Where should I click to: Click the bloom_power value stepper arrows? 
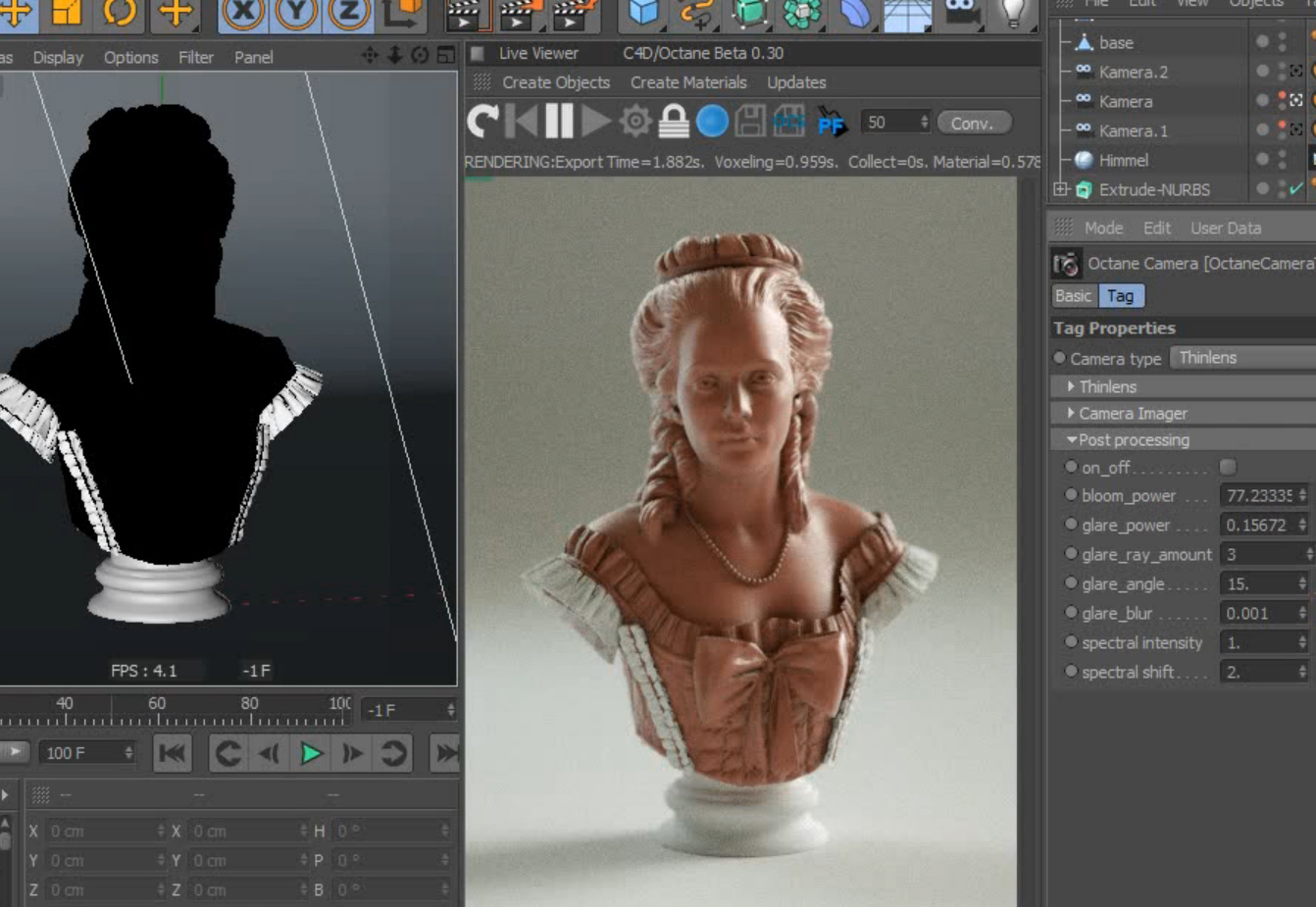click(1301, 495)
